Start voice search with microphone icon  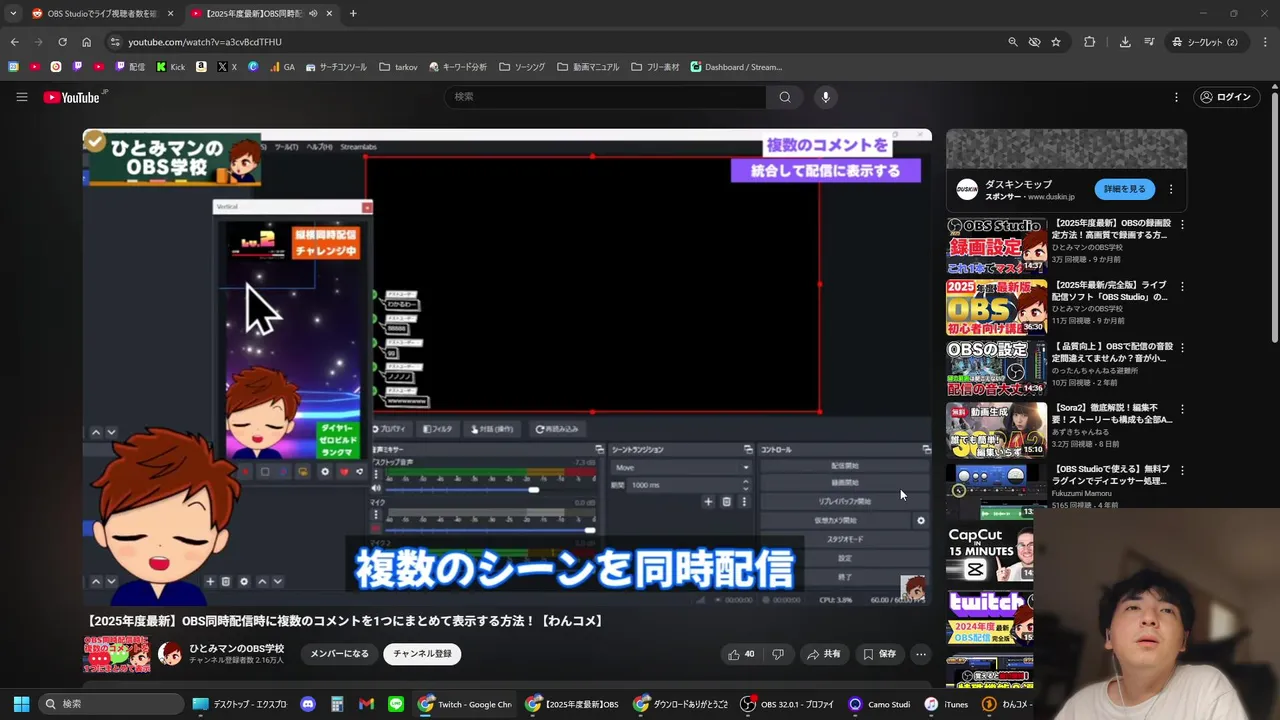(825, 97)
